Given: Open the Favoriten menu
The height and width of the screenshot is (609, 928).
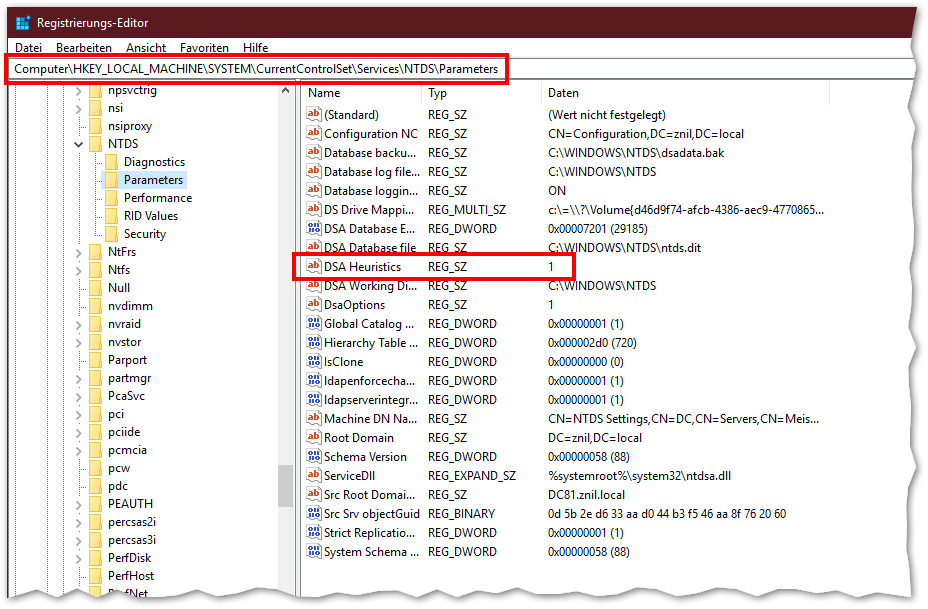Looking at the screenshot, I should (x=204, y=48).
